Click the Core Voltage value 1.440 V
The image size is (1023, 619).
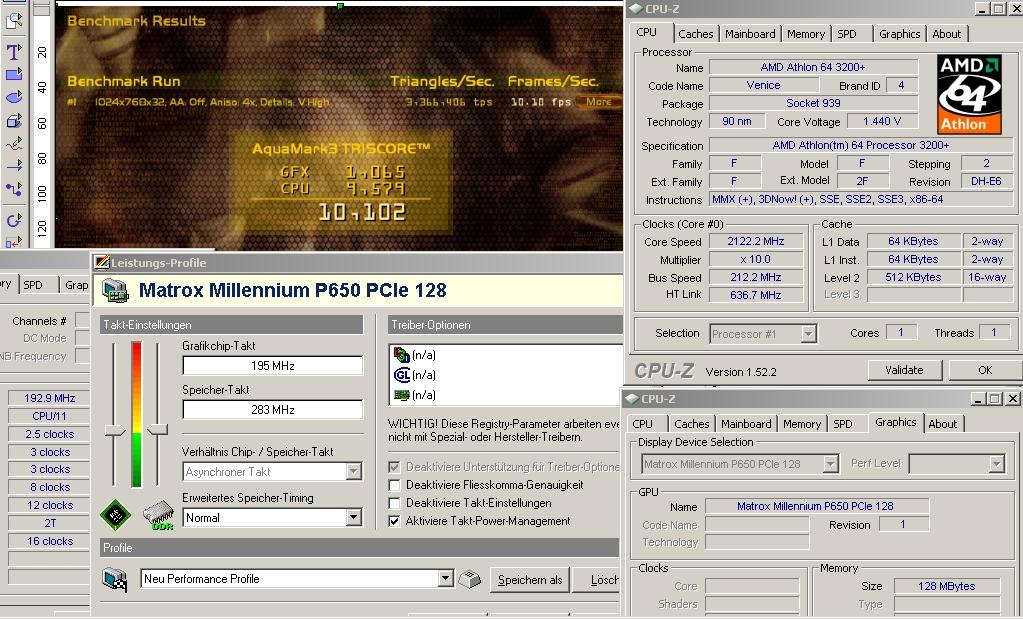pos(882,121)
